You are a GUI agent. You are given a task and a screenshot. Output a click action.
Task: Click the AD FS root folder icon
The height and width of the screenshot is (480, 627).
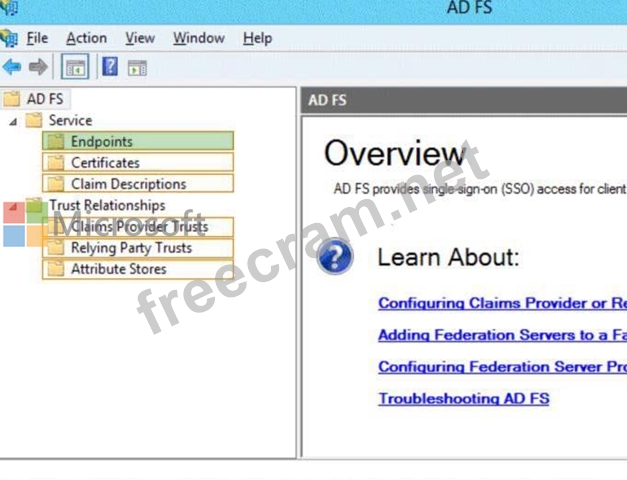pos(12,98)
